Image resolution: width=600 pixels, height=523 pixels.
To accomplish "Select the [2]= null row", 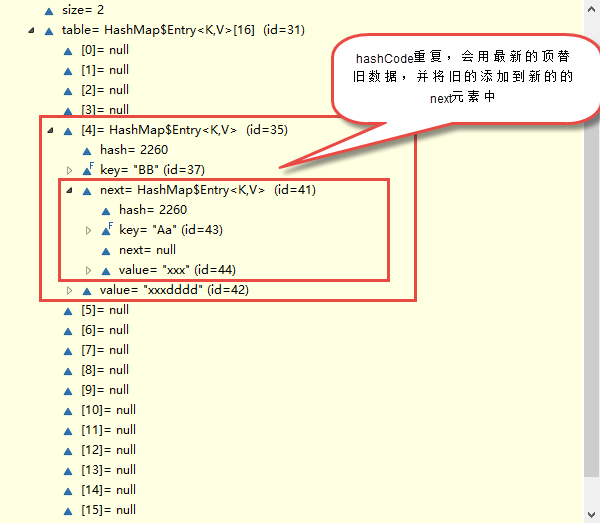I will pyautogui.click(x=105, y=90).
